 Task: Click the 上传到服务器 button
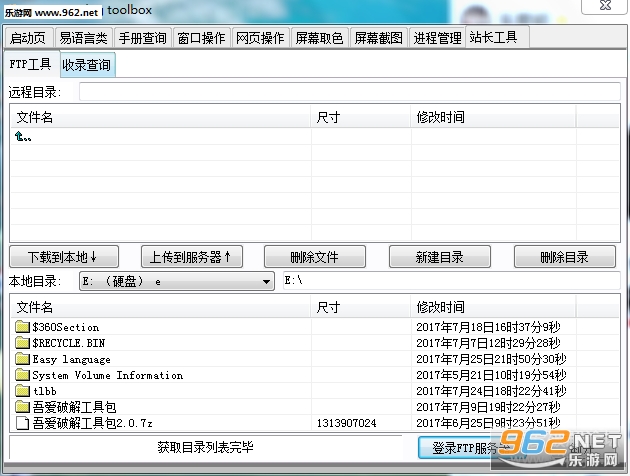click(x=192, y=257)
